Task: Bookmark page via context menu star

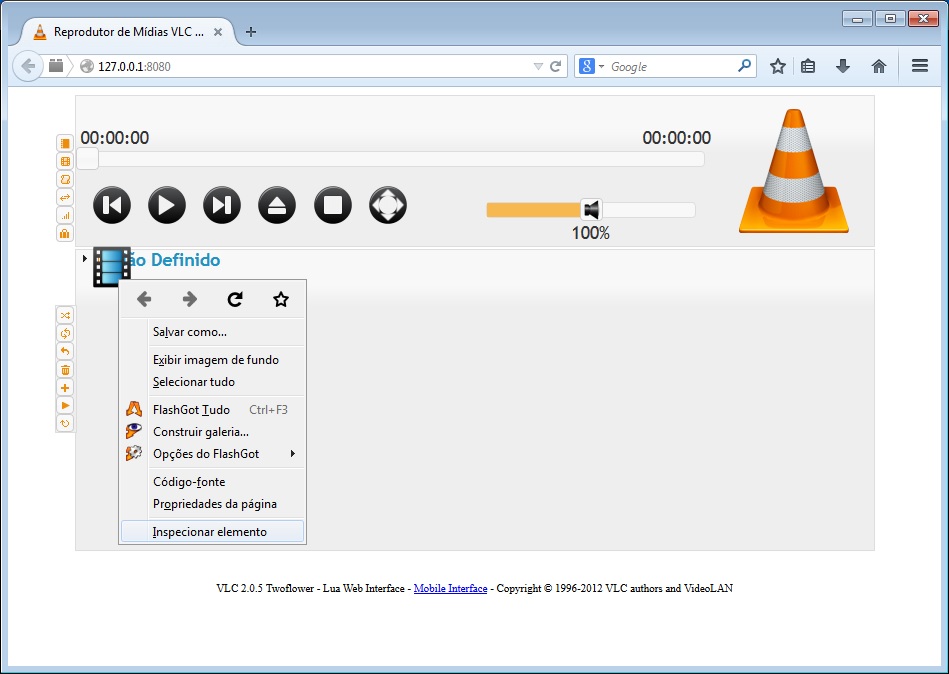Action: coord(281,299)
